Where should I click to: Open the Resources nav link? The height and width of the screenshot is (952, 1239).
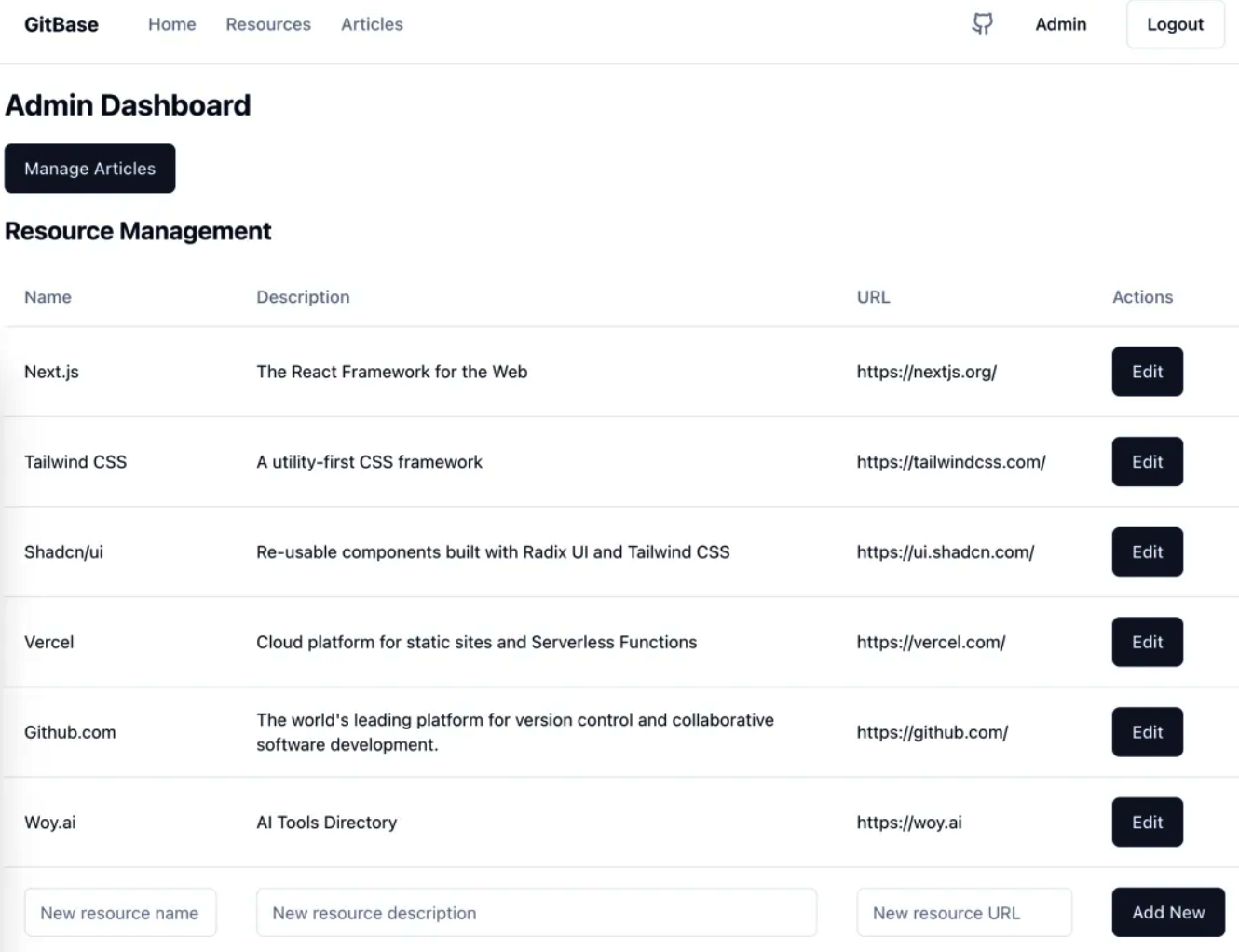click(x=268, y=24)
